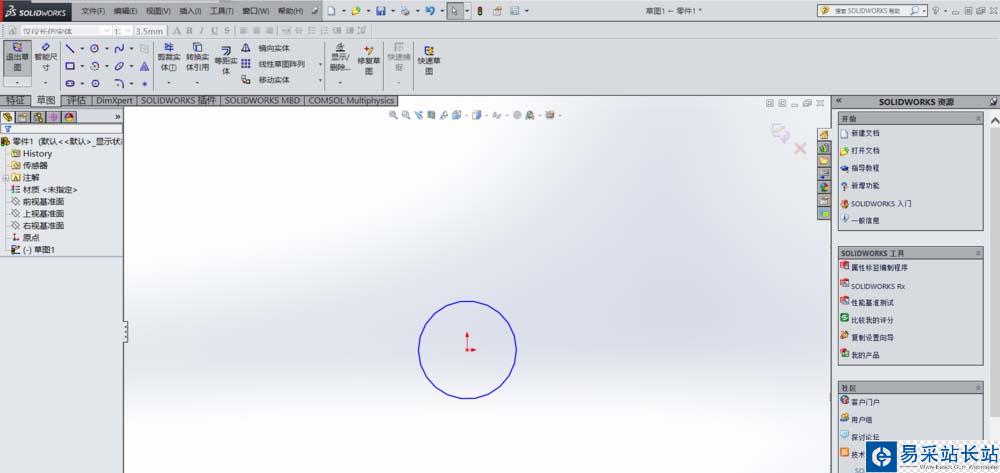
Task: Click Convert Entities (转换实体引用) tool
Action: tap(197, 58)
